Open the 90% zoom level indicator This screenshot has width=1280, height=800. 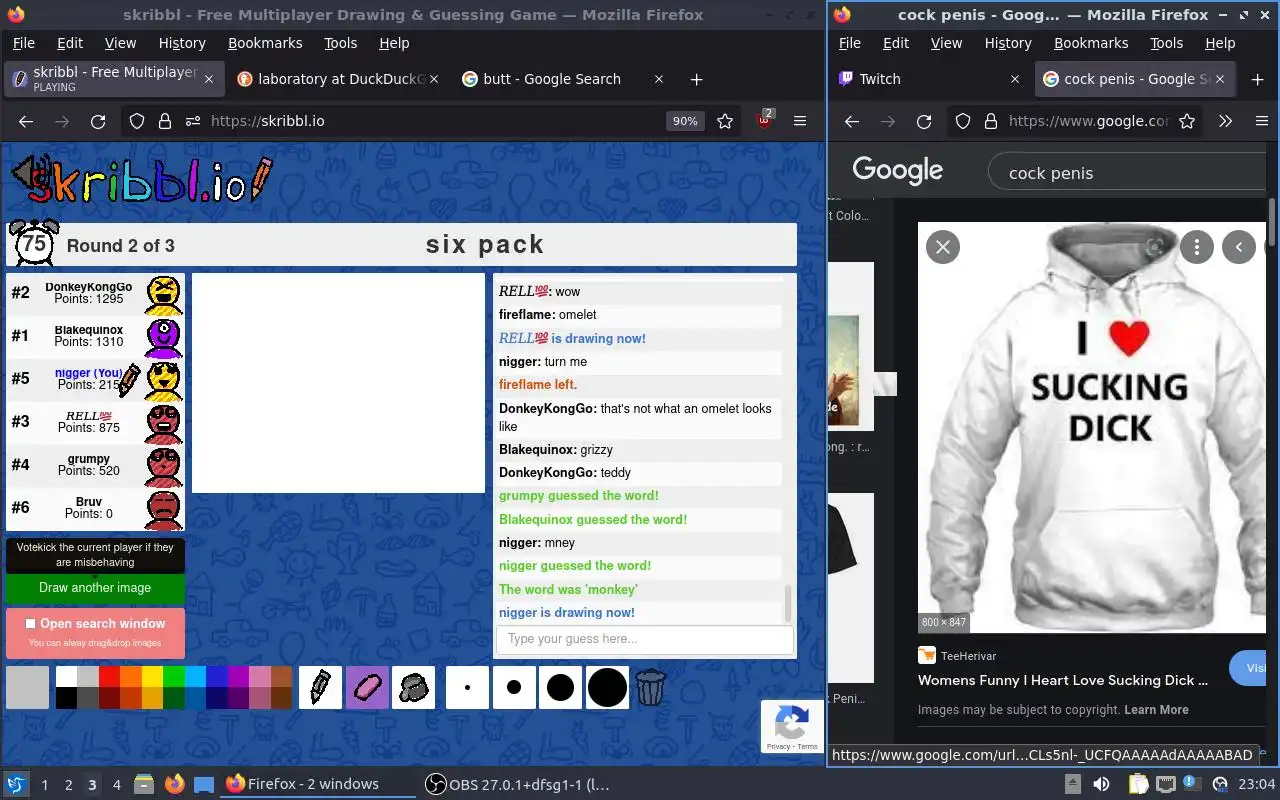click(x=685, y=121)
